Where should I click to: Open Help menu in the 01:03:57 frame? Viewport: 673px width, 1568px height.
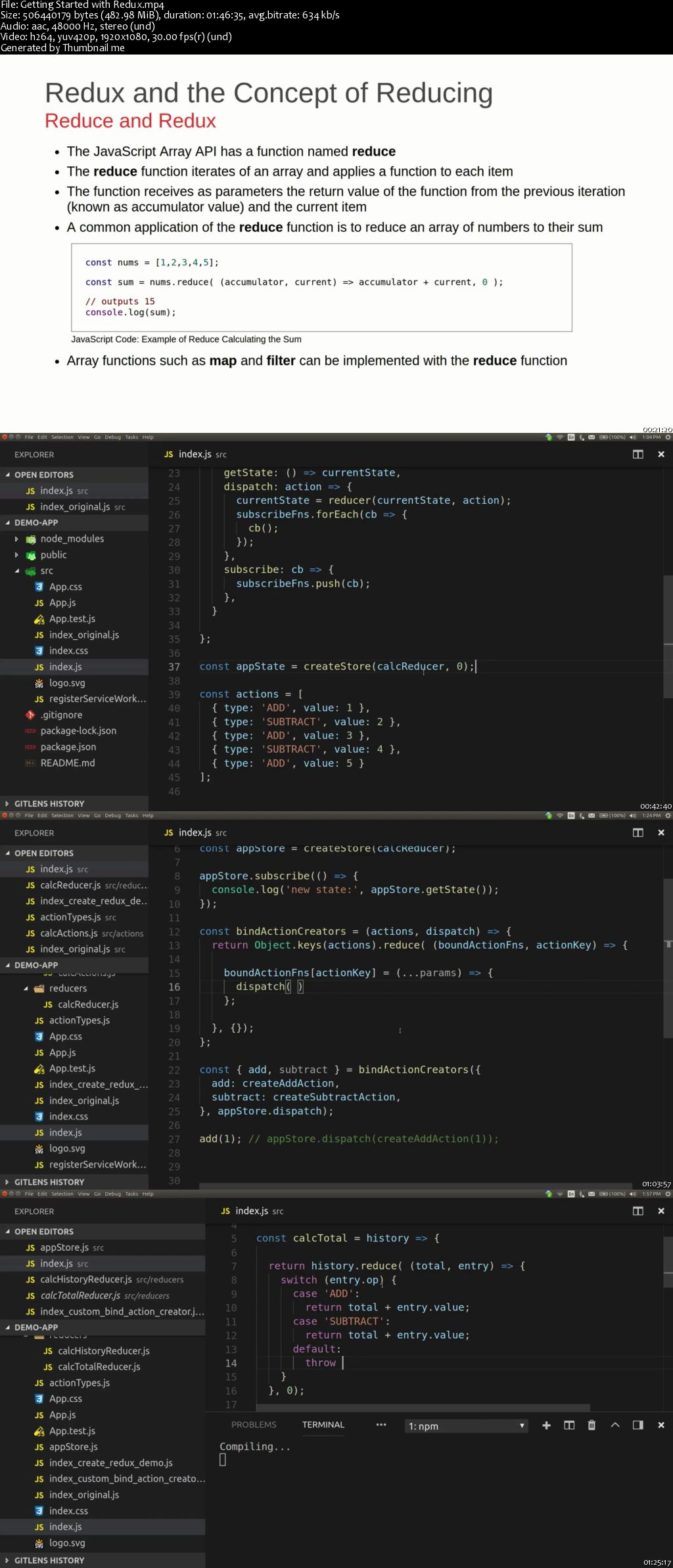pyautogui.click(x=148, y=815)
